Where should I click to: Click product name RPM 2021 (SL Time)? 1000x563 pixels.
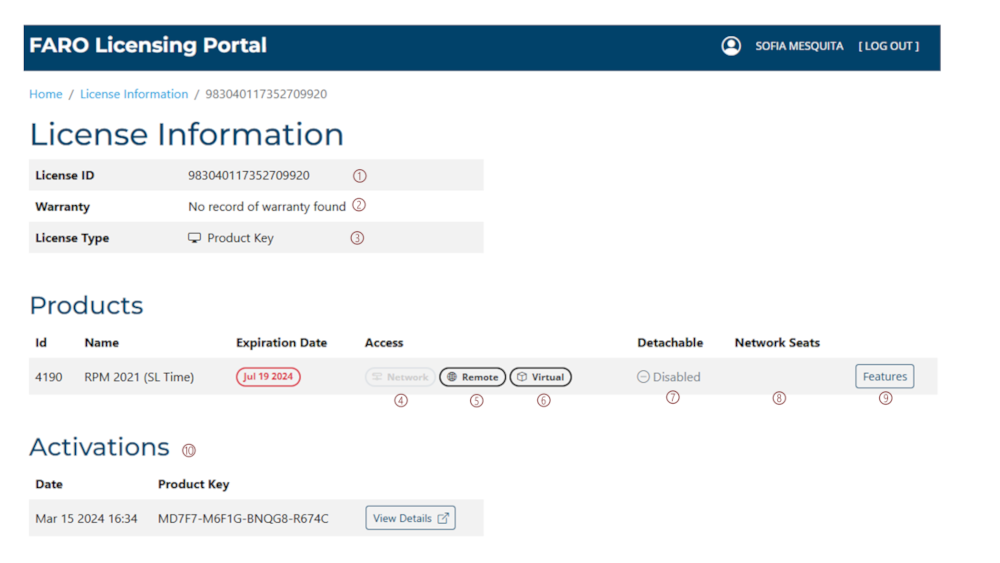tap(139, 377)
